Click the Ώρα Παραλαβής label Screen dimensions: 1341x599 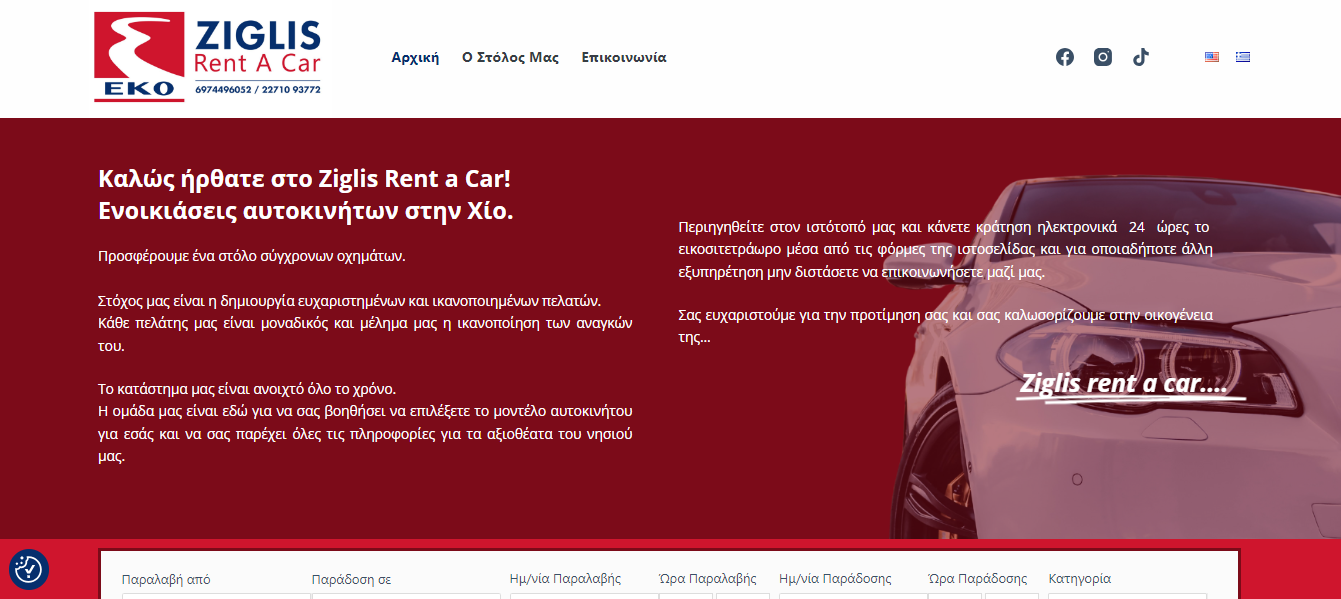(707, 579)
